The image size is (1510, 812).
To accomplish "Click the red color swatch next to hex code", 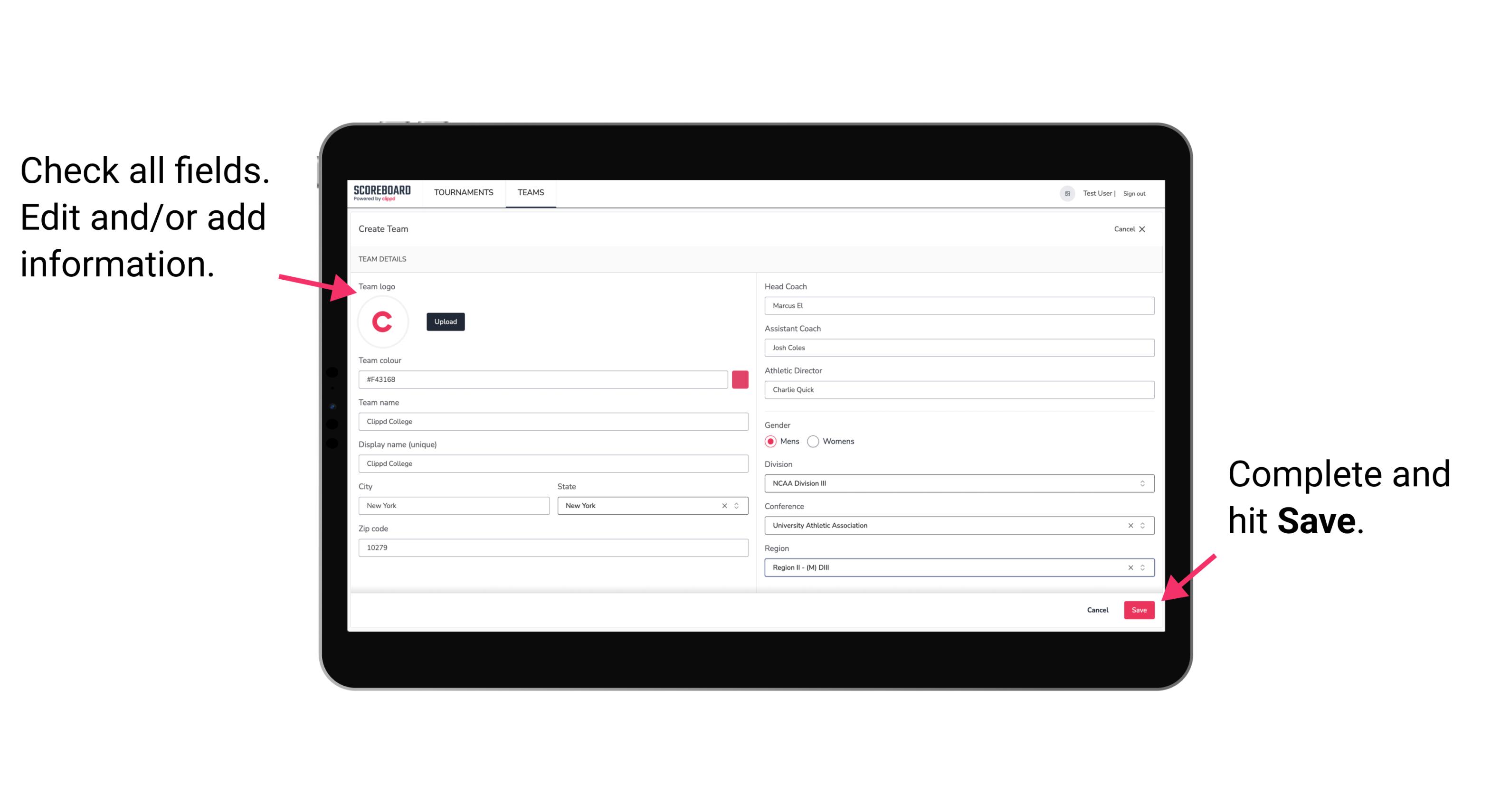I will (x=741, y=379).
